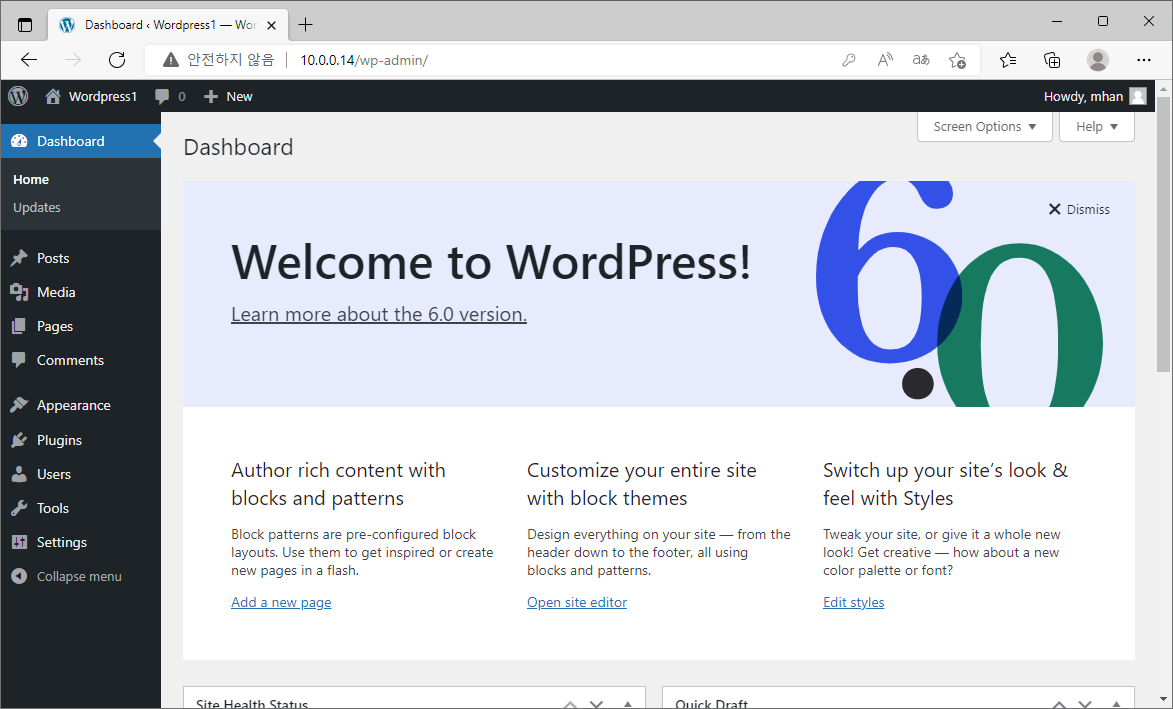Open the comments bubble in admin bar
The height and width of the screenshot is (709, 1173).
[170, 96]
